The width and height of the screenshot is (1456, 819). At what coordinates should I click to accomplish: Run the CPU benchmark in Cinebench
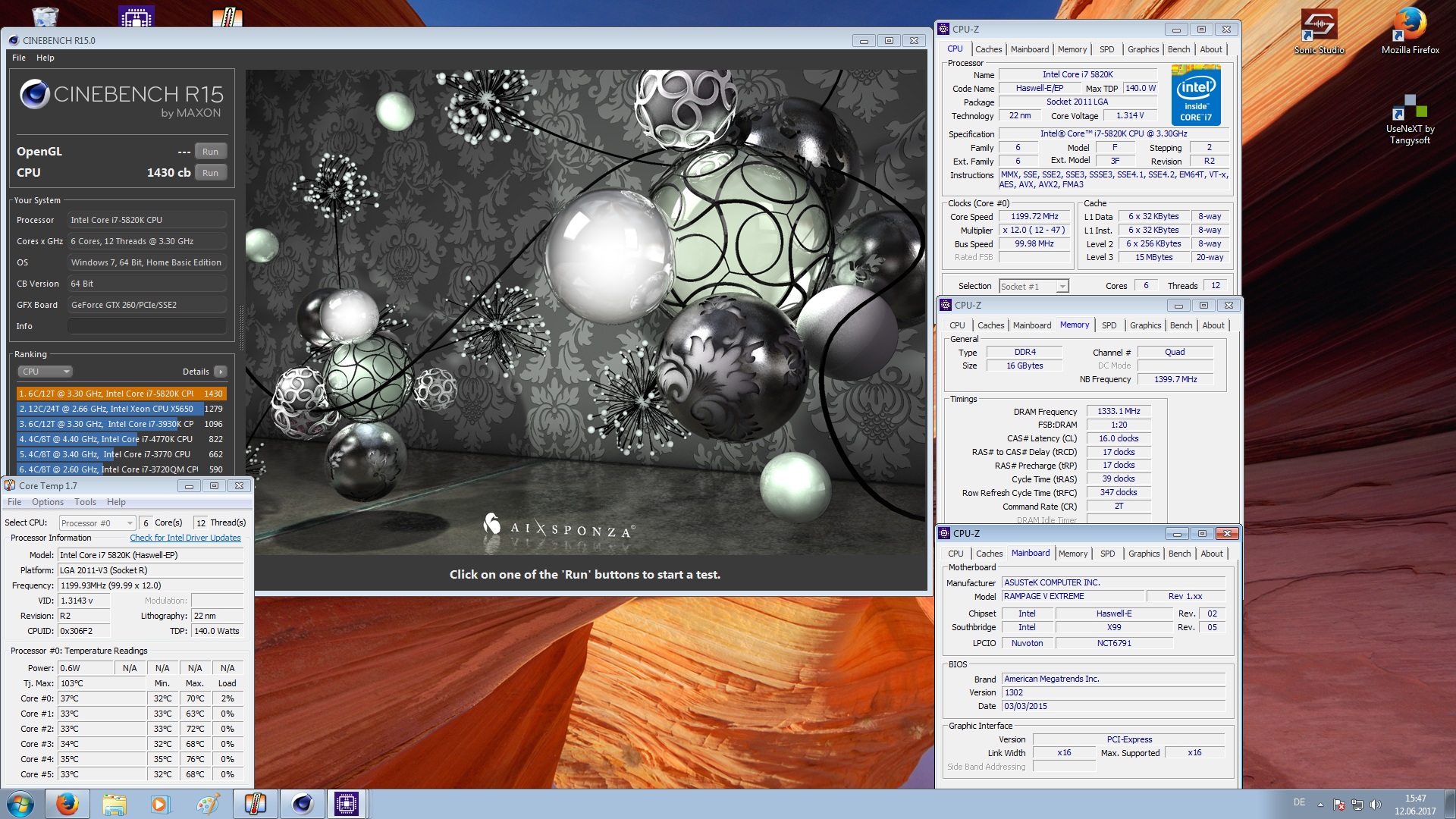pos(211,173)
